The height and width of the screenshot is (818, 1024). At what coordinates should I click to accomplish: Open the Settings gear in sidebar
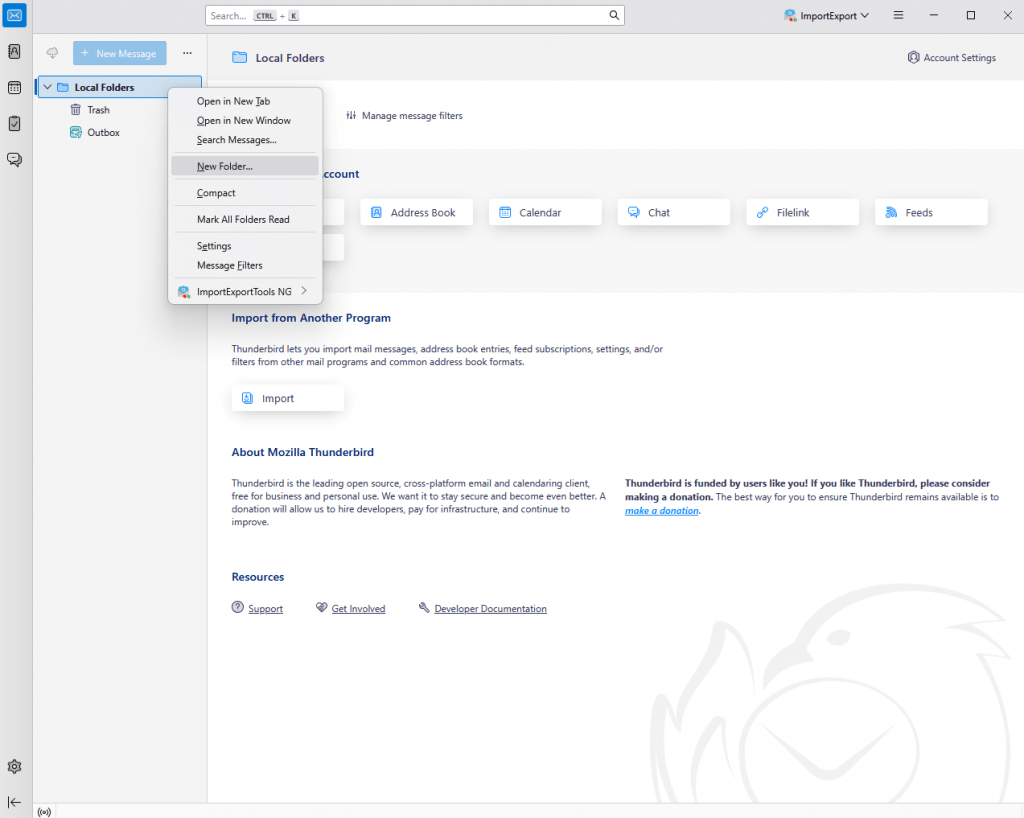click(14, 766)
